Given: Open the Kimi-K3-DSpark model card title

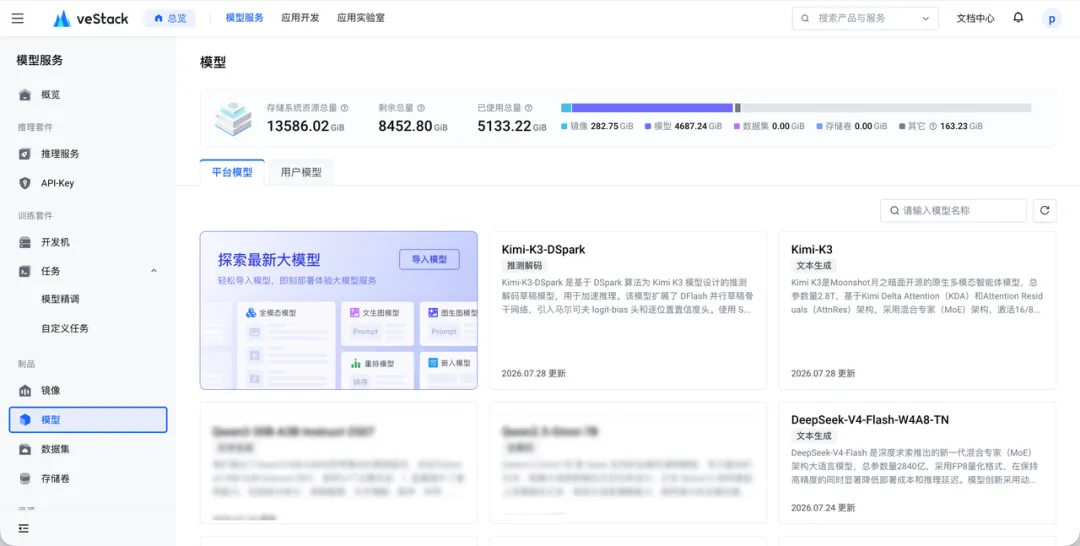Looking at the screenshot, I should click(543, 249).
